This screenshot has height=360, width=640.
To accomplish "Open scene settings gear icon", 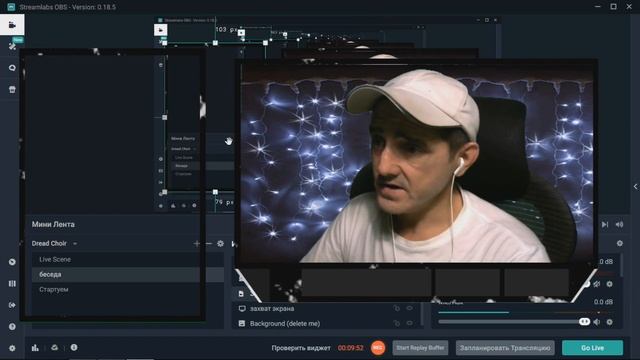I will [220, 244].
